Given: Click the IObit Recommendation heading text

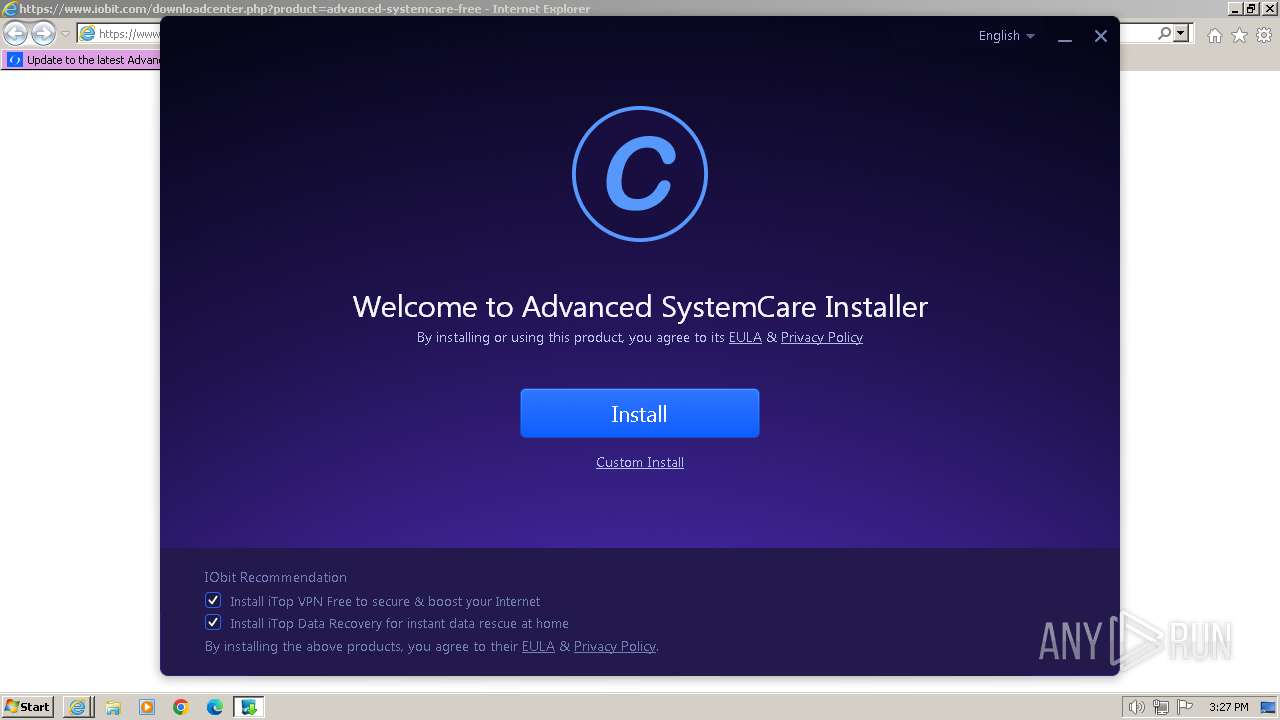Looking at the screenshot, I should [x=275, y=577].
